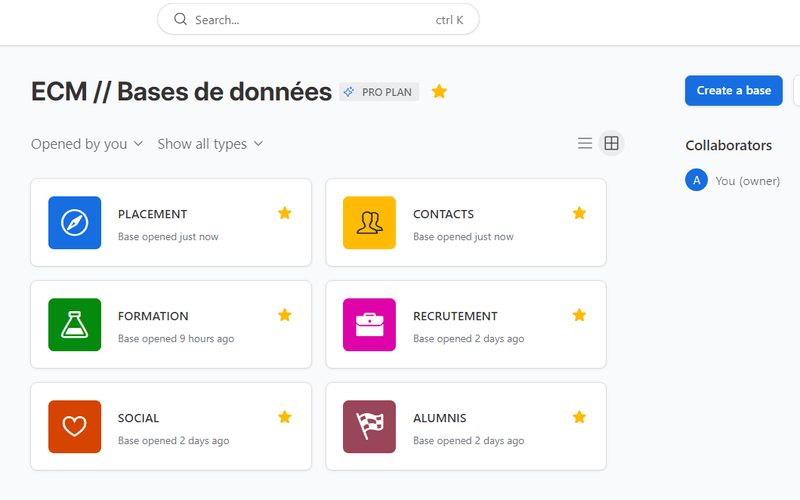Click the owner avatar in Collaborators
Screen dimensions: 800x500
[x=696, y=180]
